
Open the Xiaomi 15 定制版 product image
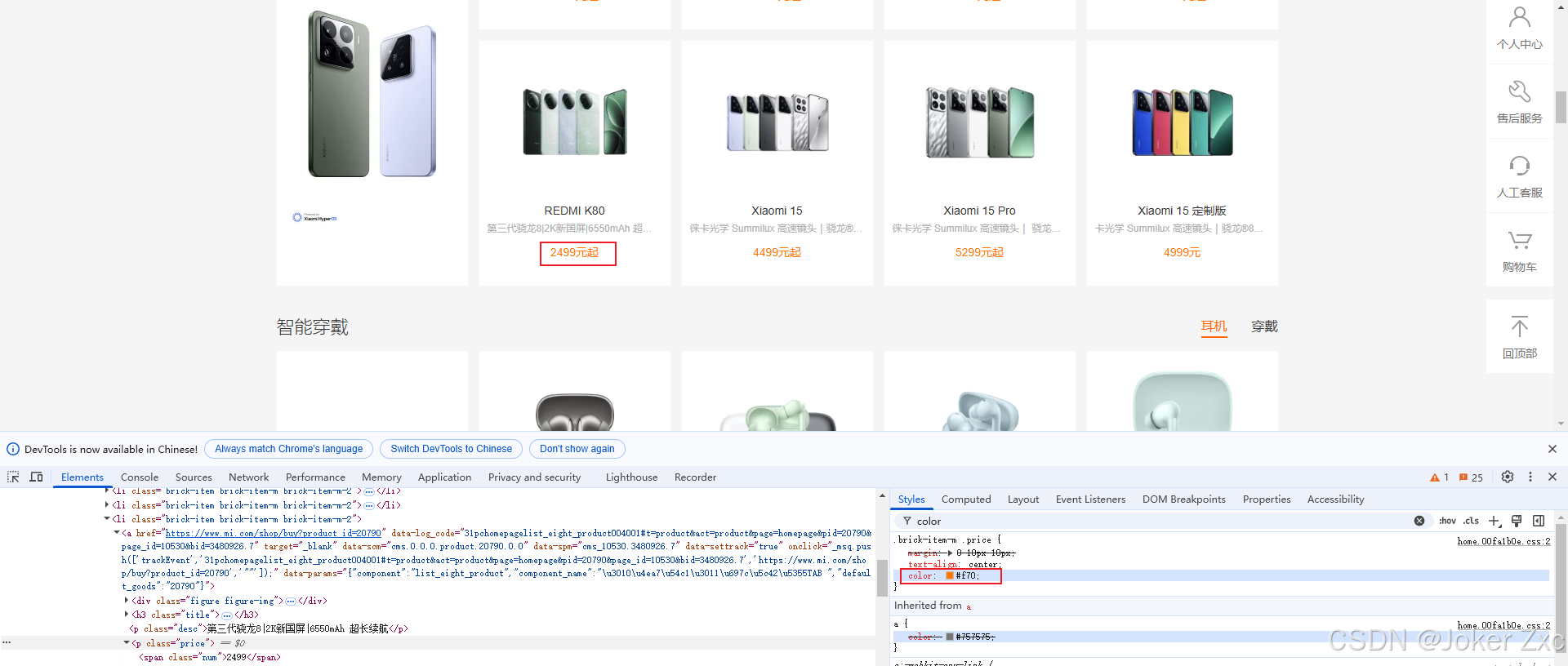click(1183, 122)
